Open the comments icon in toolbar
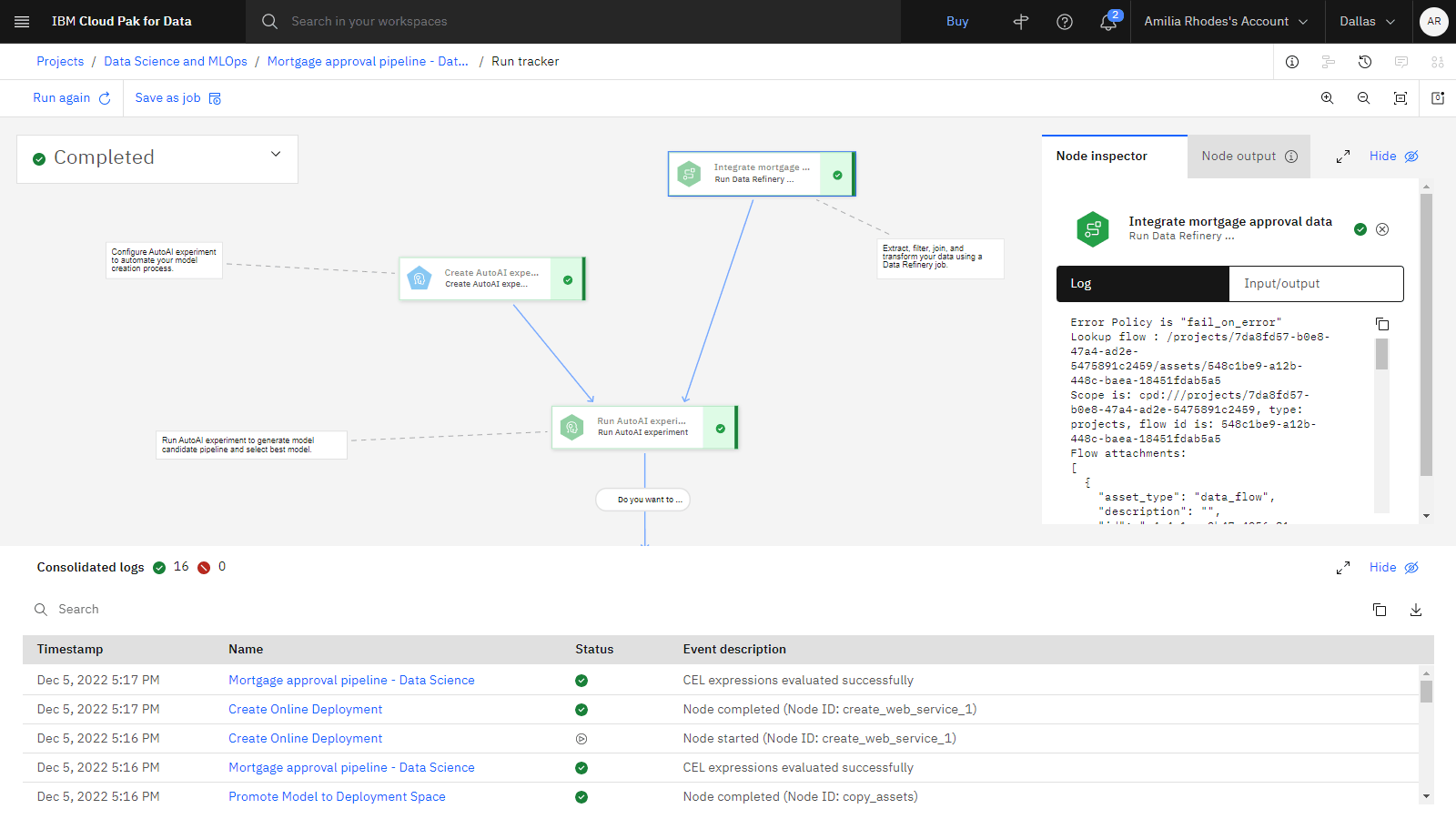This screenshot has width=1456, height=819. click(x=1401, y=62)
